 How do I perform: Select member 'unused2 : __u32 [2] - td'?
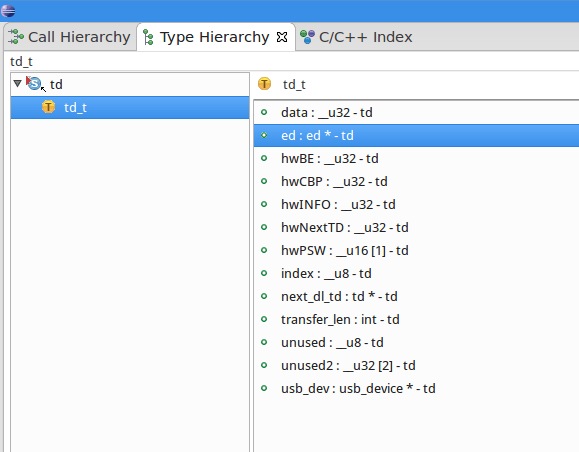pyautogui.click(x=416, y=365)
